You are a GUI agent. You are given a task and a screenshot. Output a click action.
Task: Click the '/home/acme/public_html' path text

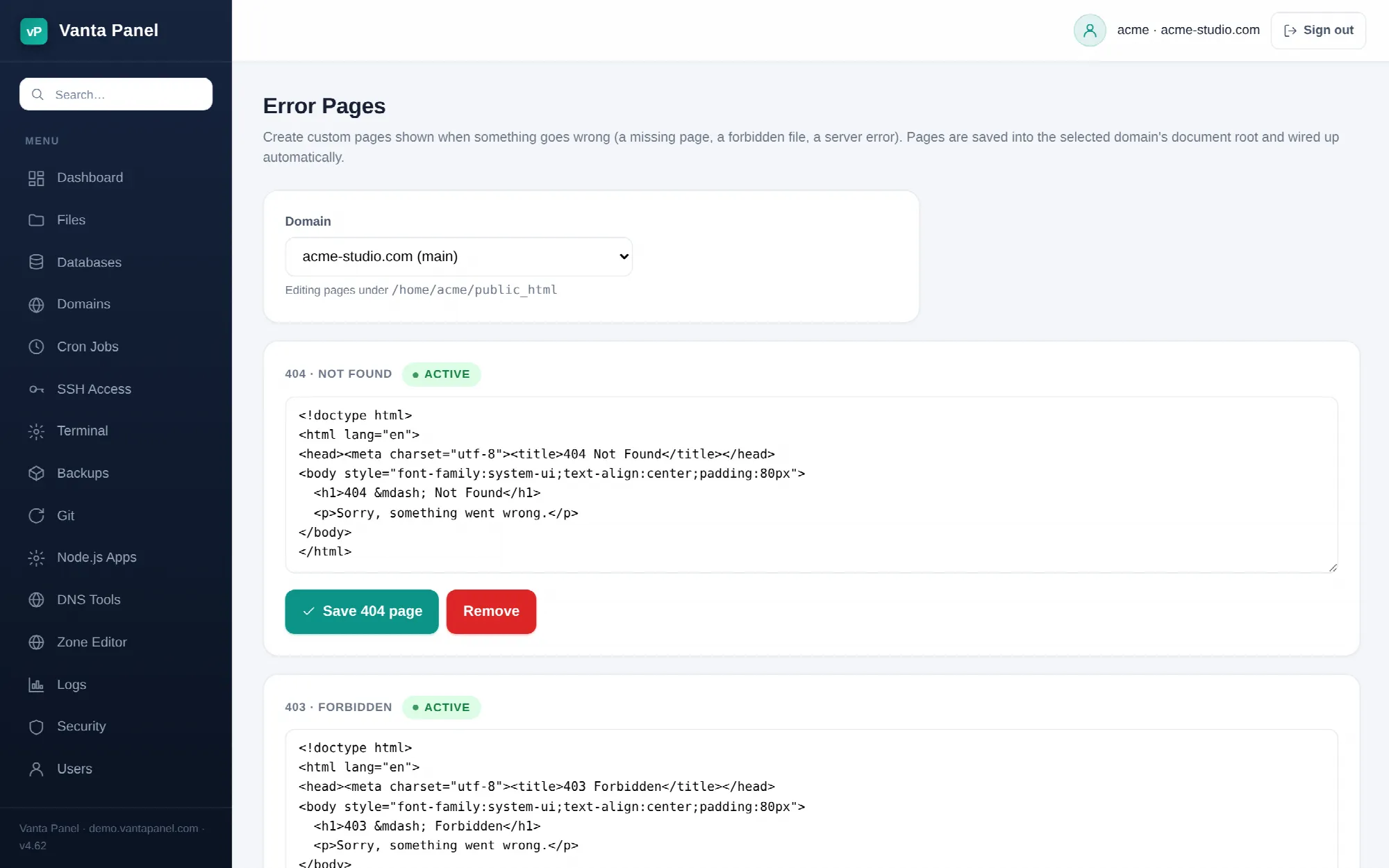(474, 290)
